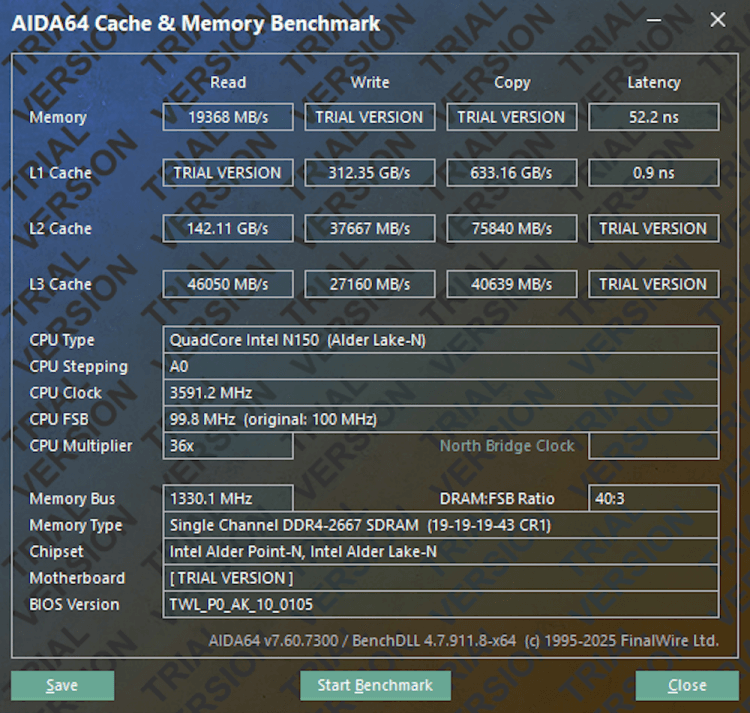The width and height of the screenshot is (750, 713).
Task: Select L2 Cache Write 37667 MB/s
Action: [x=370, y=229]
